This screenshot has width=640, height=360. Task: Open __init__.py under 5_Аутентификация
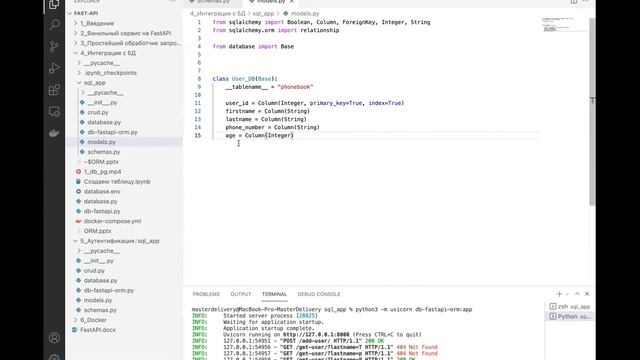pos(98,261)
